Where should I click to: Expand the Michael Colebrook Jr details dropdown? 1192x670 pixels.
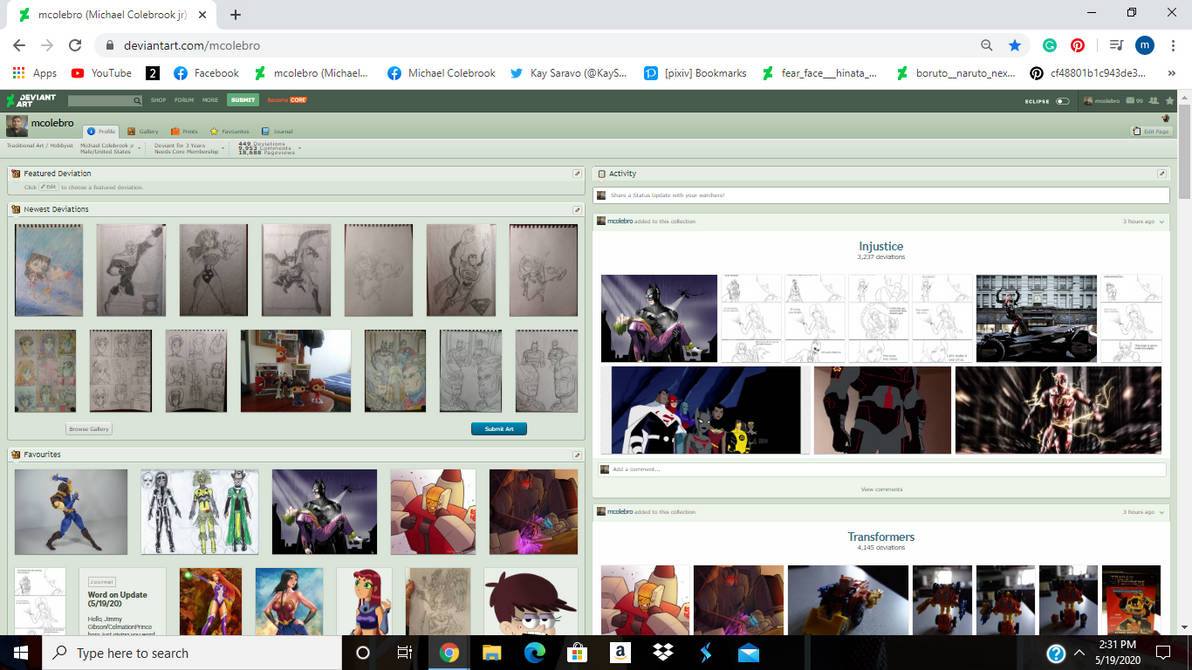[140, 148]
